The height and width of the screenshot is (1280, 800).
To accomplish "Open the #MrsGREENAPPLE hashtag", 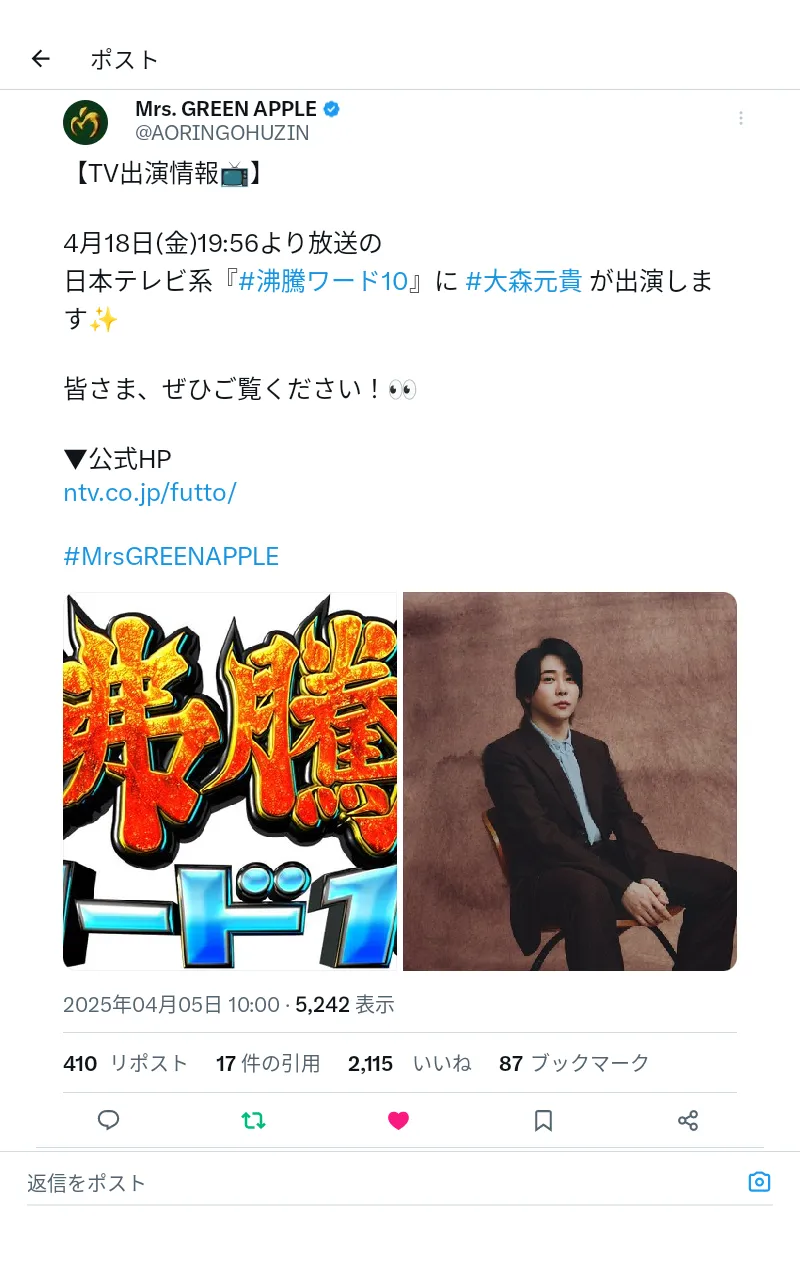I will tap(171, 556).
